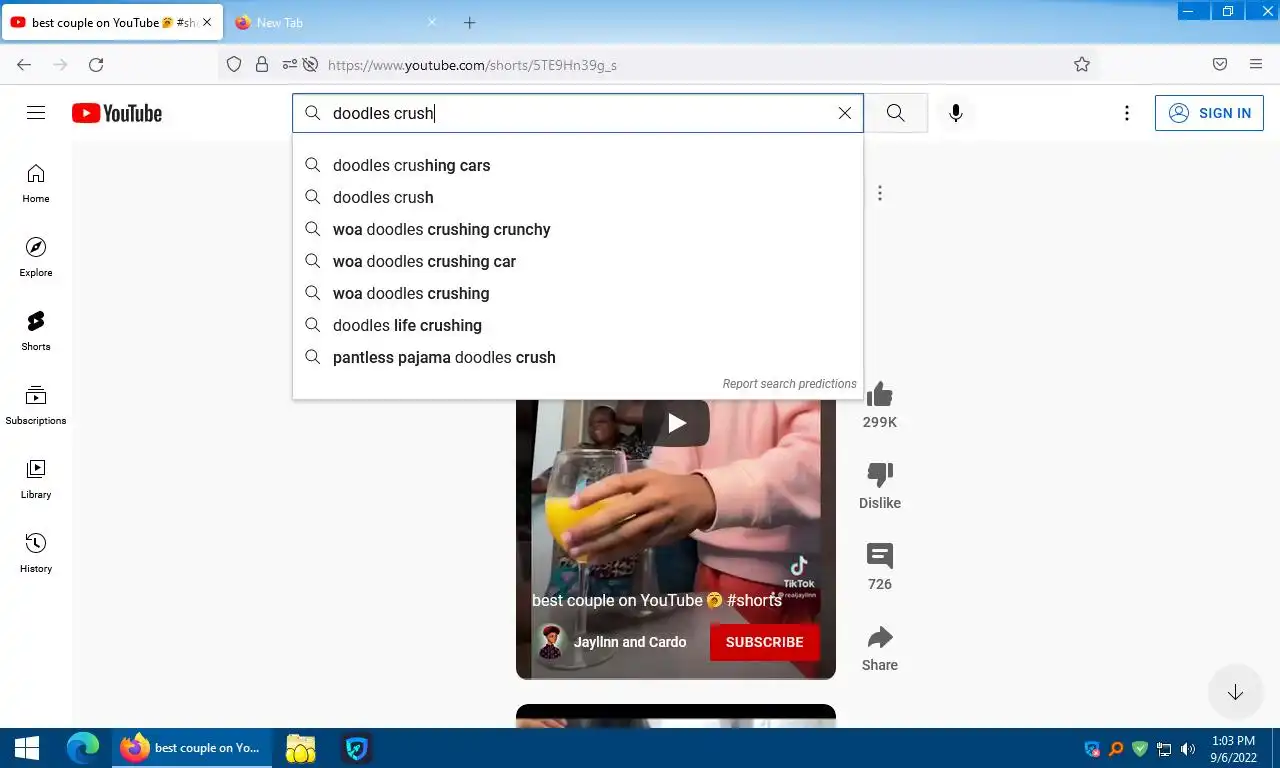Reload the current page

(x=96, y=64)
